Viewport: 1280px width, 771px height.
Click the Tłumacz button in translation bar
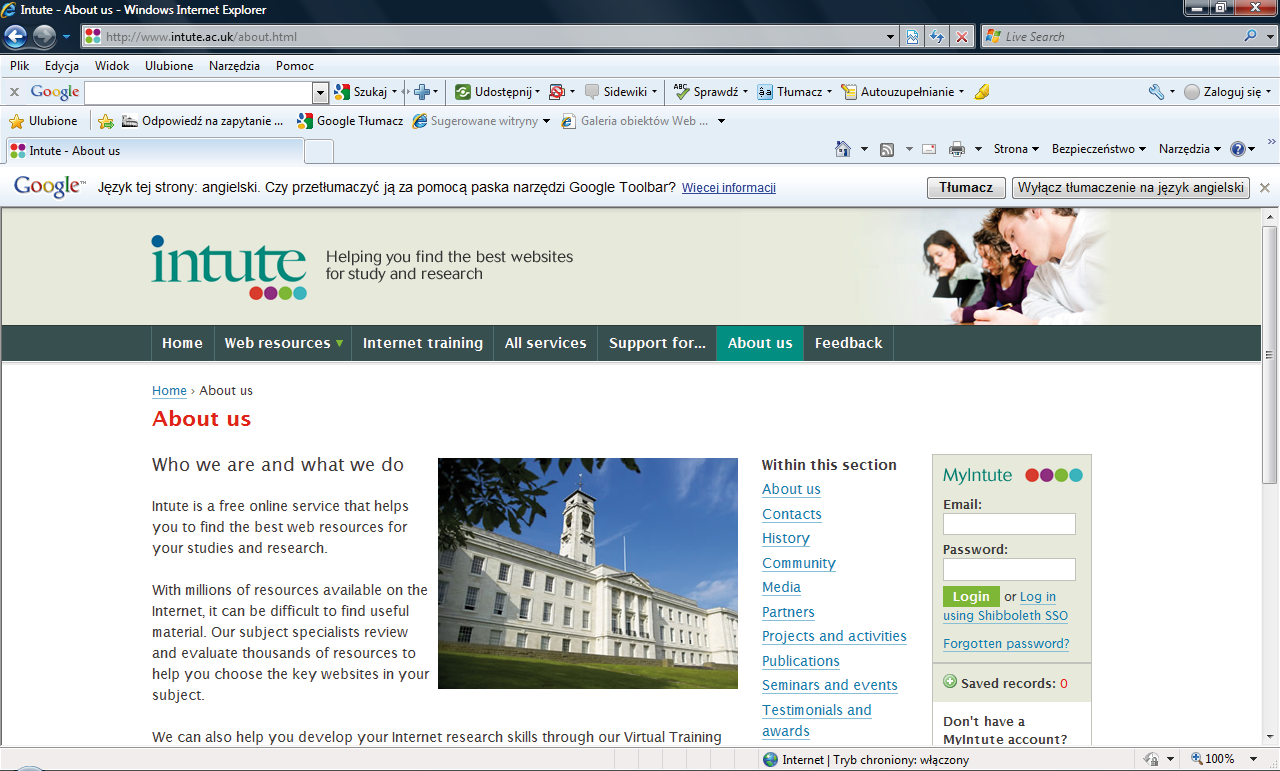(x=966, y=188)
